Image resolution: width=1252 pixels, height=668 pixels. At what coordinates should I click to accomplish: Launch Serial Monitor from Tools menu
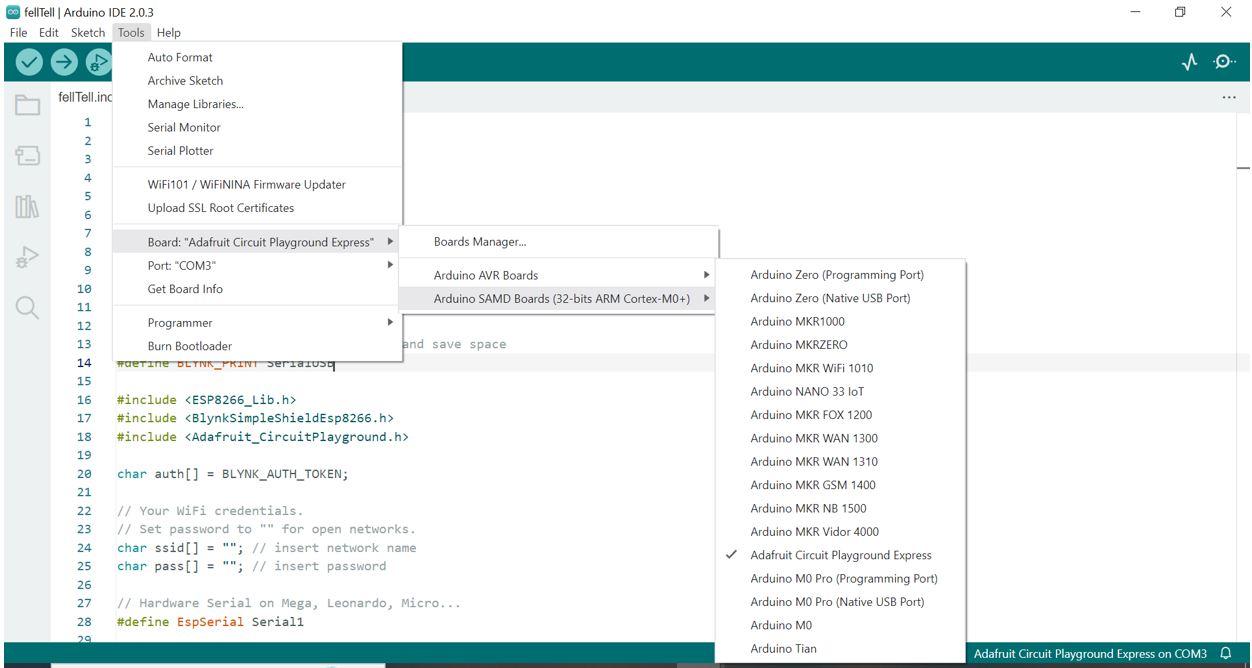click(257, 127)
